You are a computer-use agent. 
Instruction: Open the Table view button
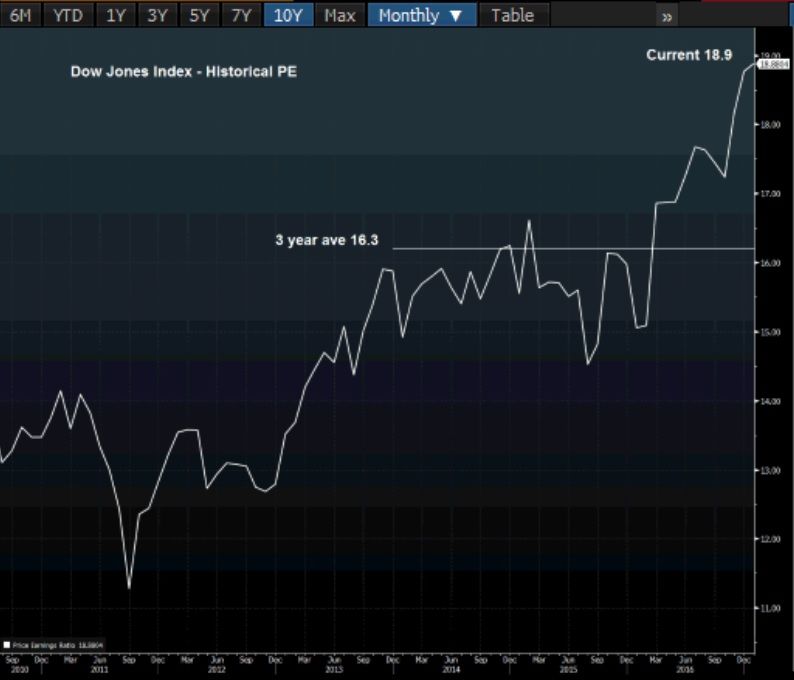pos(513,16)
